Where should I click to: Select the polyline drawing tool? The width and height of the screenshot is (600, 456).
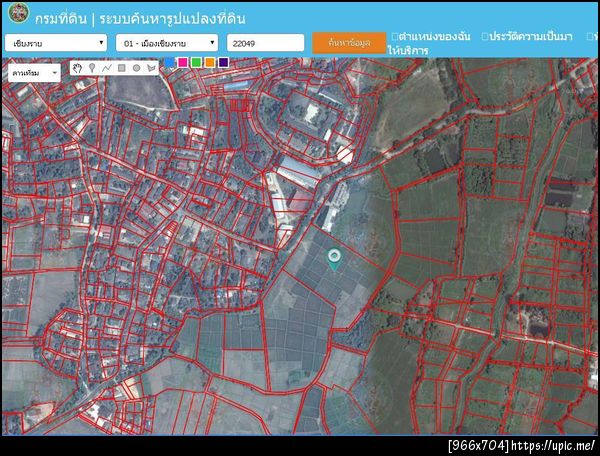(x=107, y=68)
